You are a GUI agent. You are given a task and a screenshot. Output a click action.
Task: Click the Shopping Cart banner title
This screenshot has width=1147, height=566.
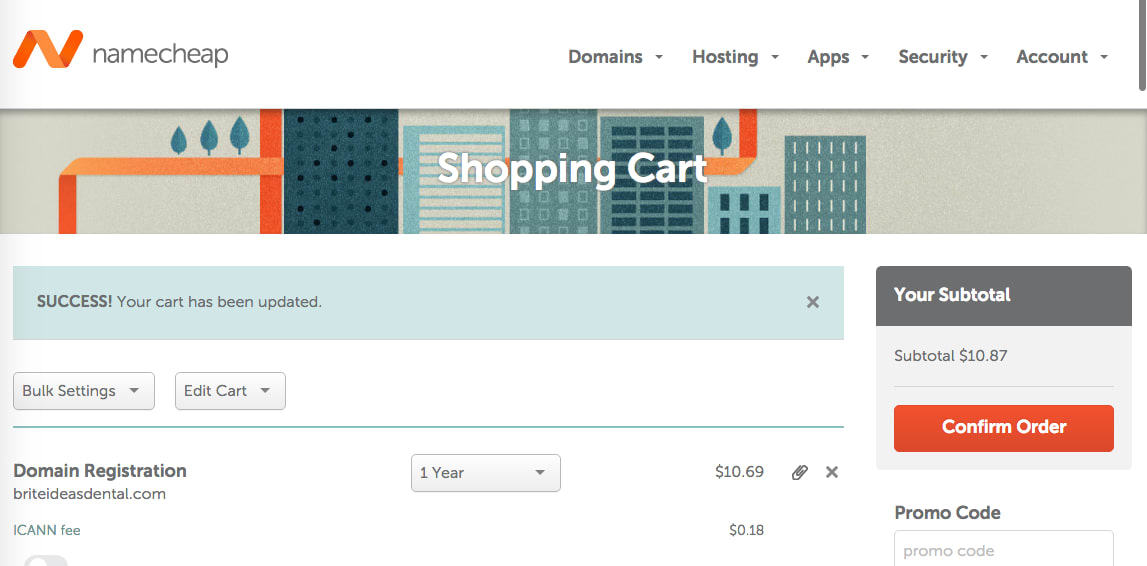[x=573, y=169]
